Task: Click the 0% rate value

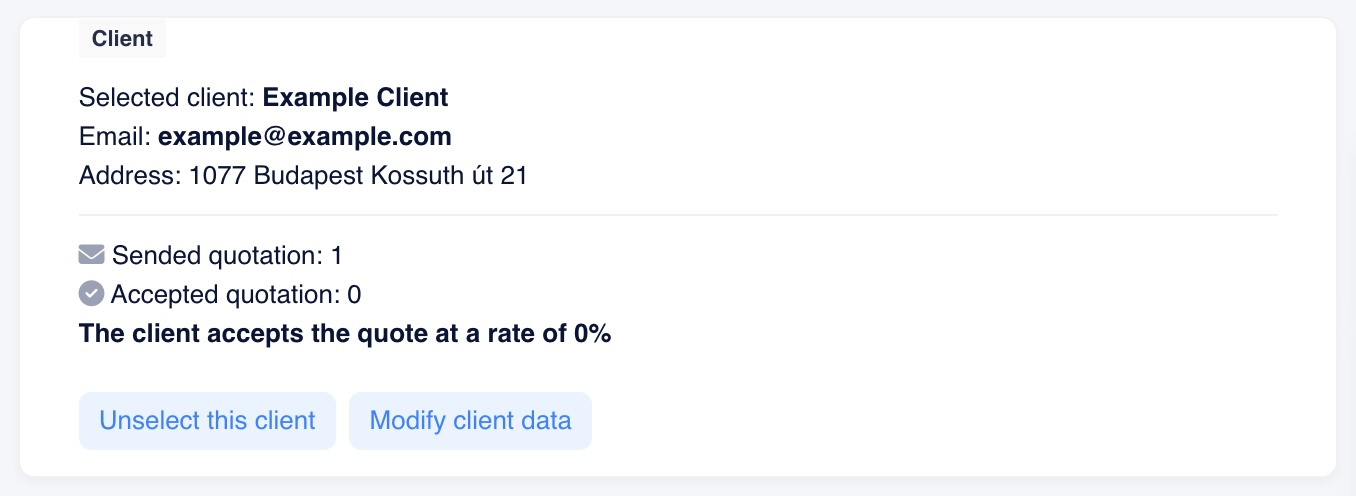Action: click(x=592, y=333)
